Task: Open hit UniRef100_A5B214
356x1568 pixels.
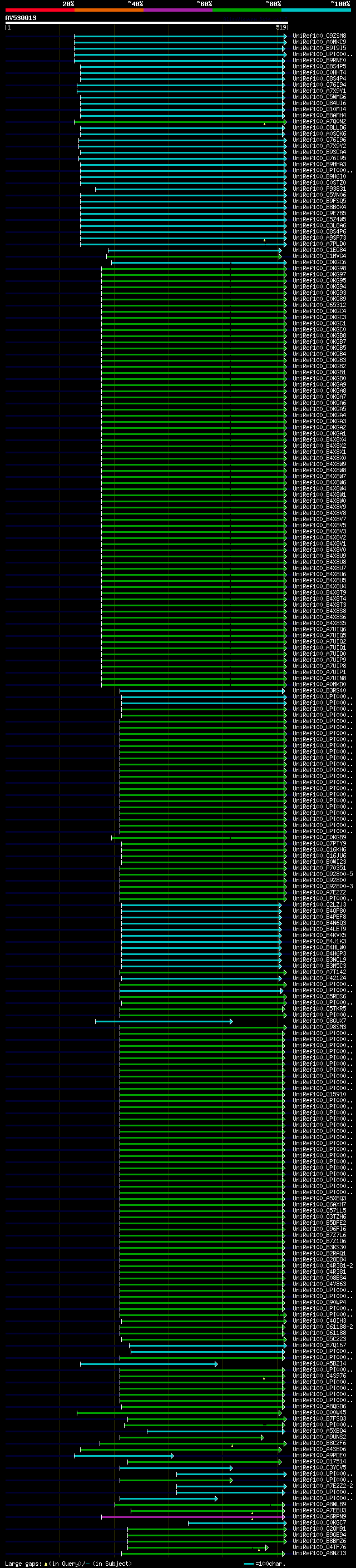Action: 319,1363
